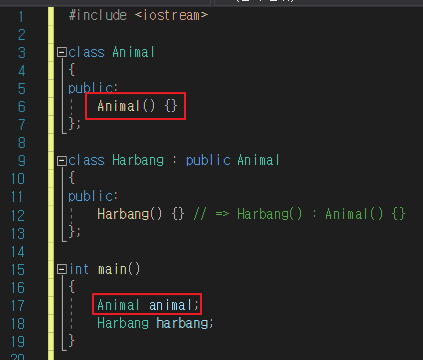Image resolution: width=423 pixels, height=360 pixels.
Task: Collapse the class Animal code block
Action: (62, 52)
